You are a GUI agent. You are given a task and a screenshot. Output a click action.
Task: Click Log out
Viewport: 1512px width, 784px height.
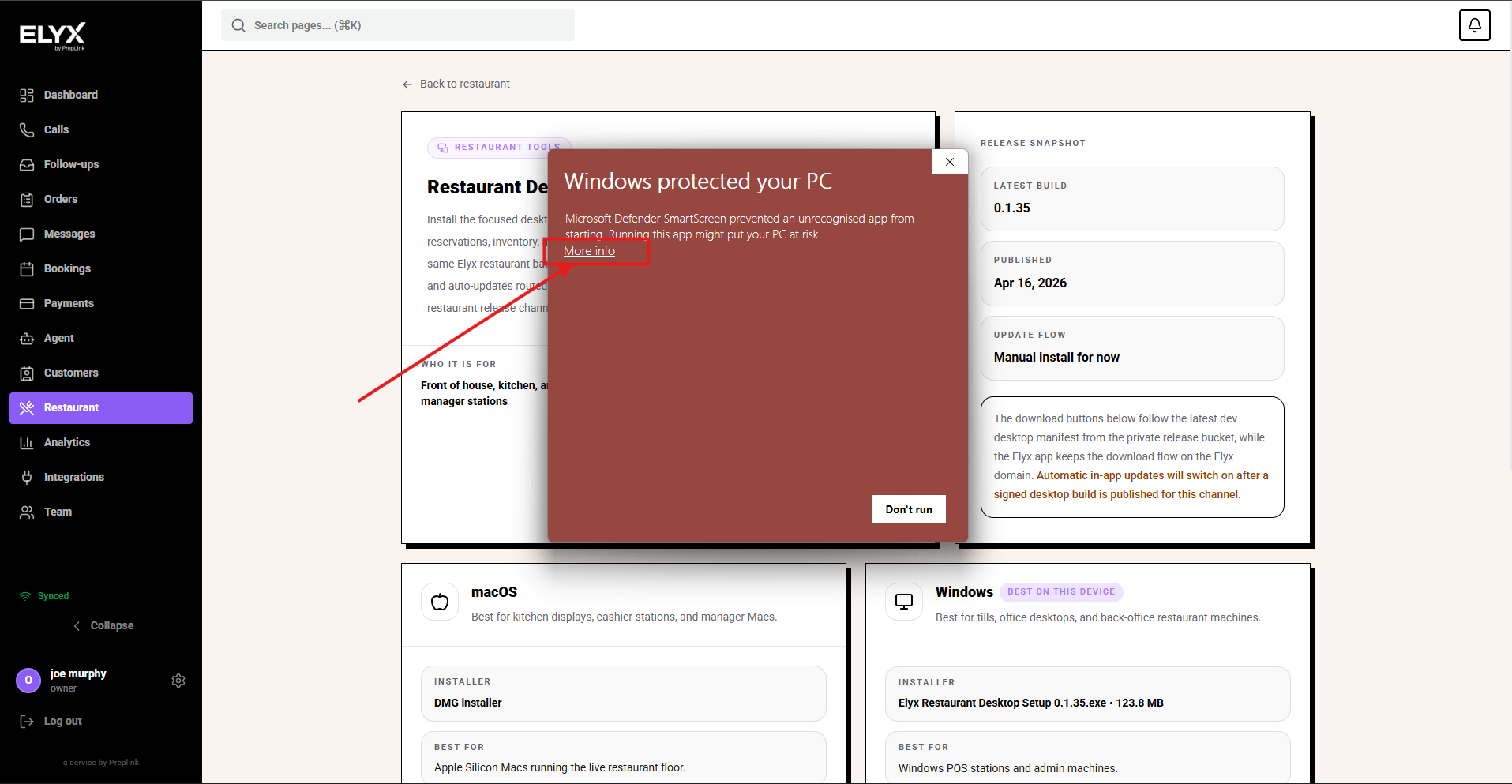(51, 721)
